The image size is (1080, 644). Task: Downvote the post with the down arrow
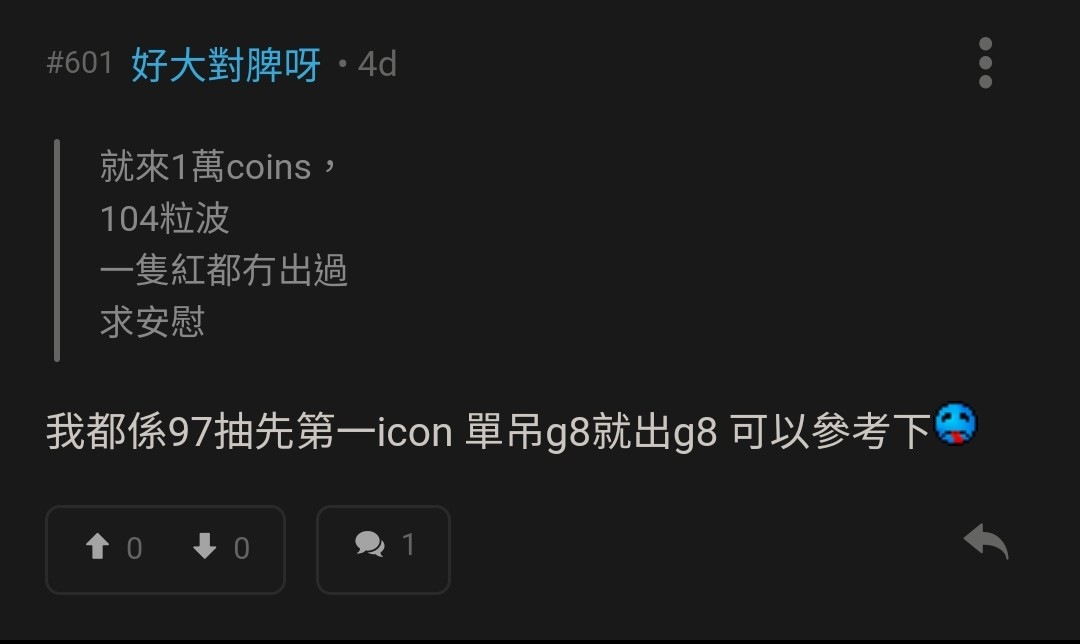tap(204, 546)
